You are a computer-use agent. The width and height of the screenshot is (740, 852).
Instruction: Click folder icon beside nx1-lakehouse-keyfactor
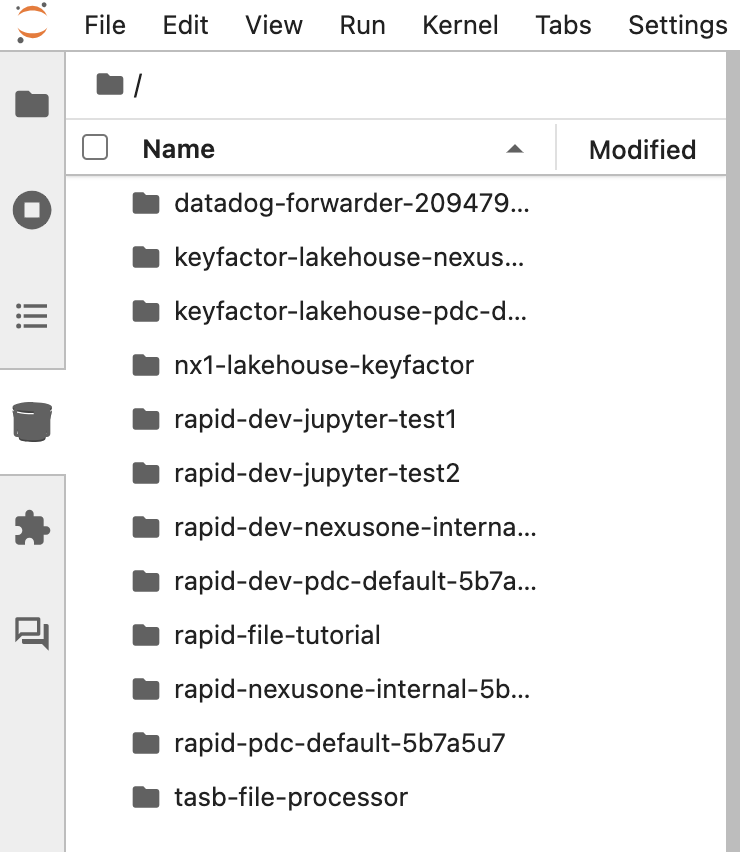pyautogui.click(x=146, y=365)
